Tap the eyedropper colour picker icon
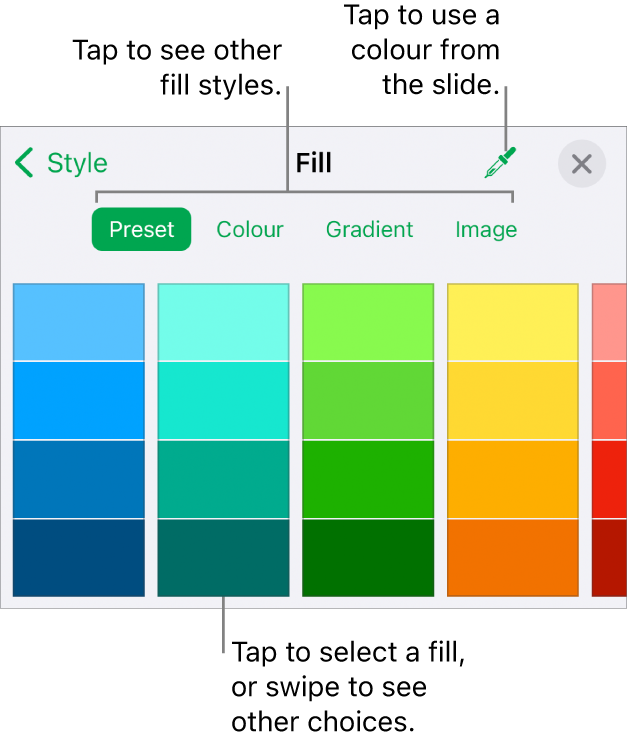The image size is (627, 745). pos(499,163)
